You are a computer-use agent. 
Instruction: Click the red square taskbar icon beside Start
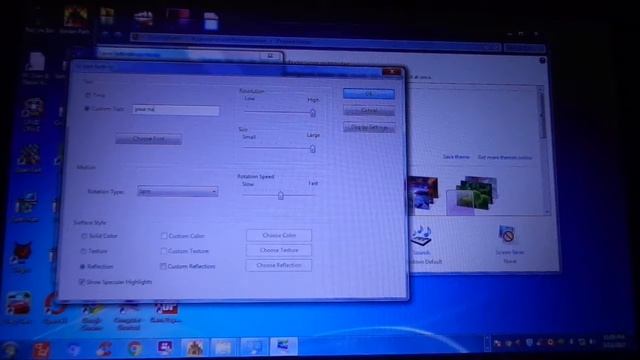click(41, 349)
